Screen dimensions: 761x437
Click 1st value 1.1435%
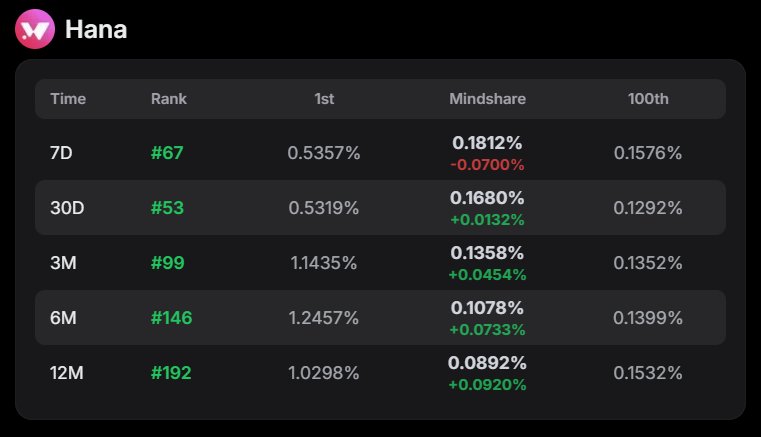pos(324,263)
